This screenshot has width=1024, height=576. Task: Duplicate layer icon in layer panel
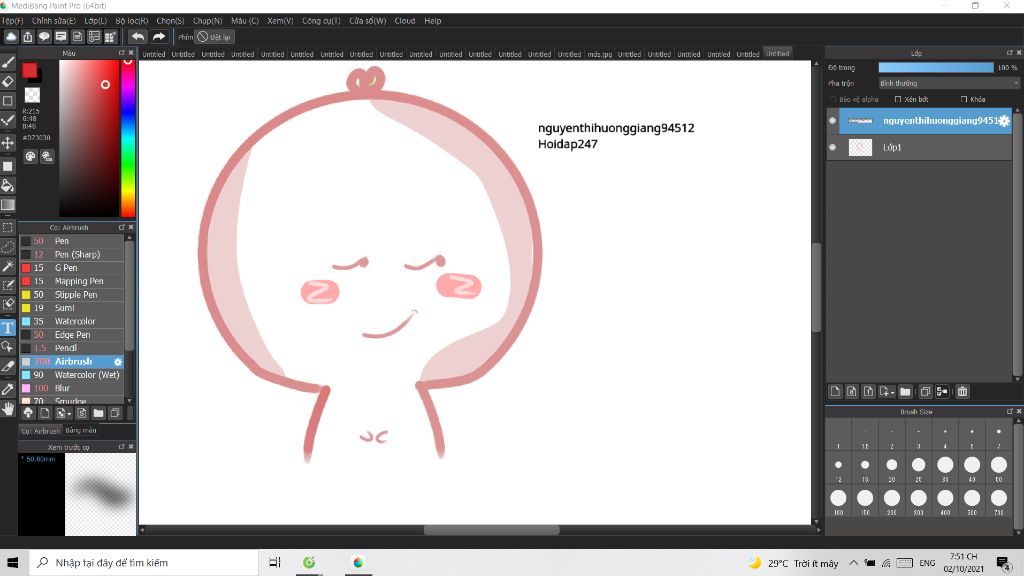(x=925, y=391)
